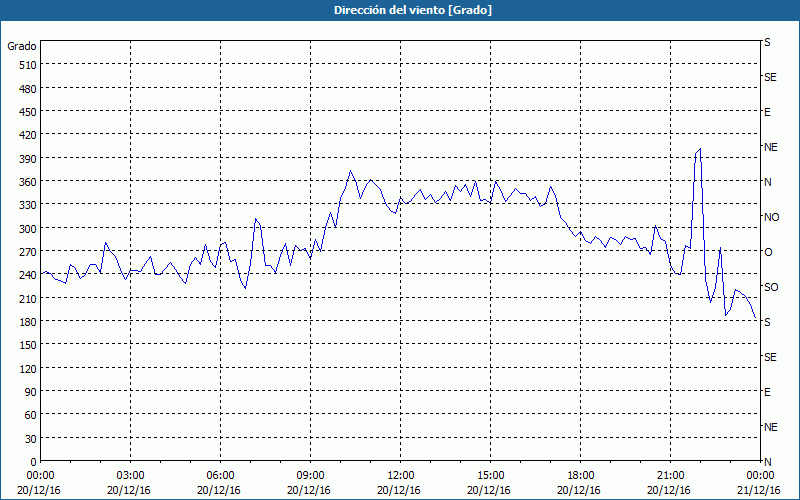Screen dimensions: 800x500
Task: Click the NO compass label on right axis
Action: tap(771, 217)
